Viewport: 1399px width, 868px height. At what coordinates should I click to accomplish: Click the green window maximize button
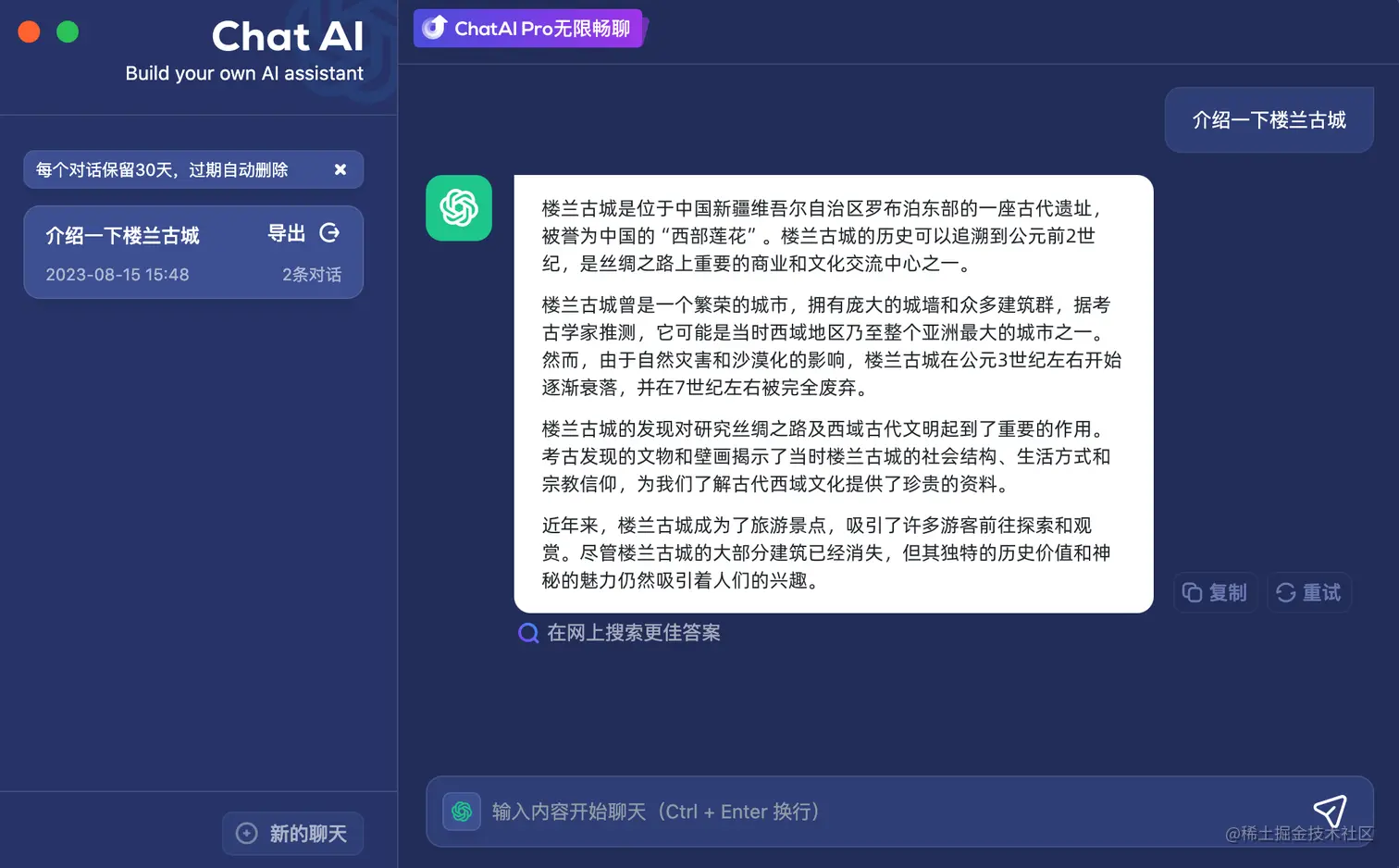pos(68,31)
